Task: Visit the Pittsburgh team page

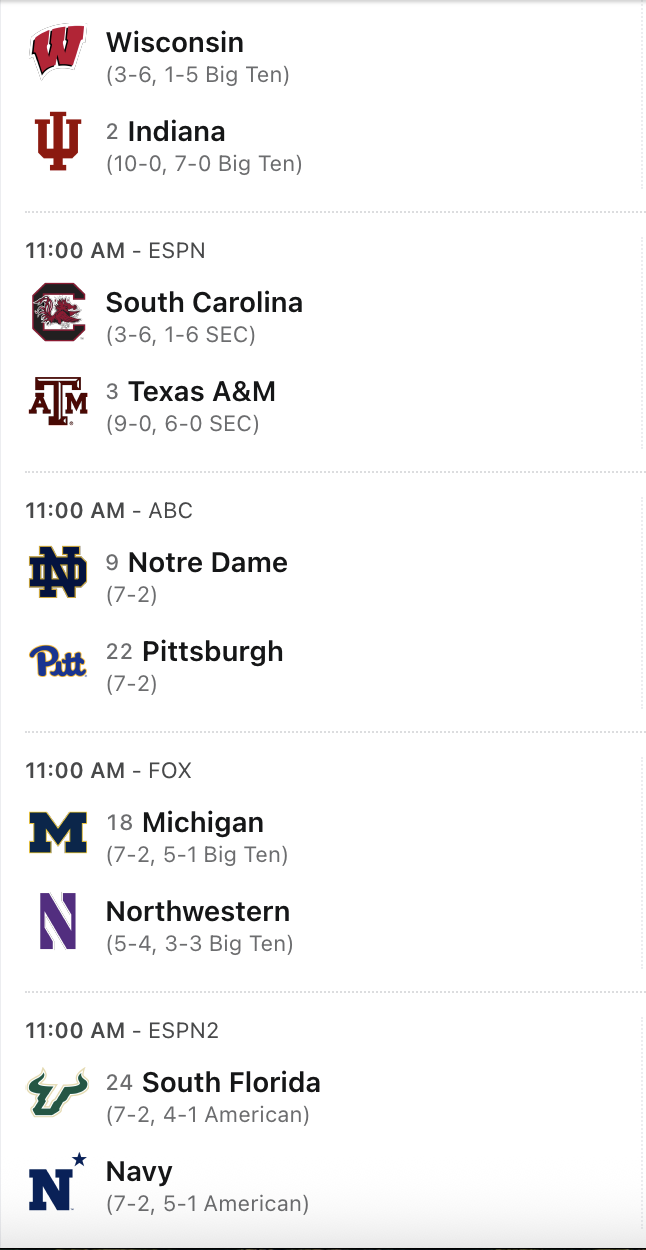Action: point(213,652)
